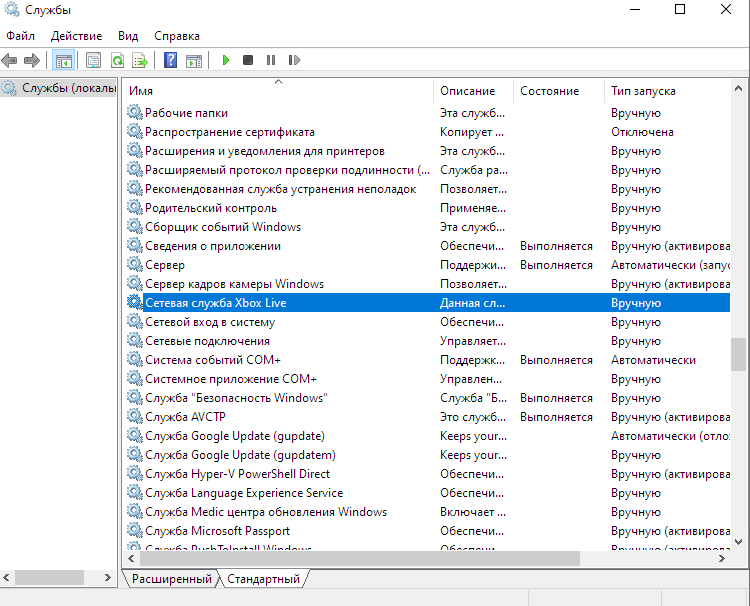Select Сервер кадров камеры Windows

pos(234,284)
